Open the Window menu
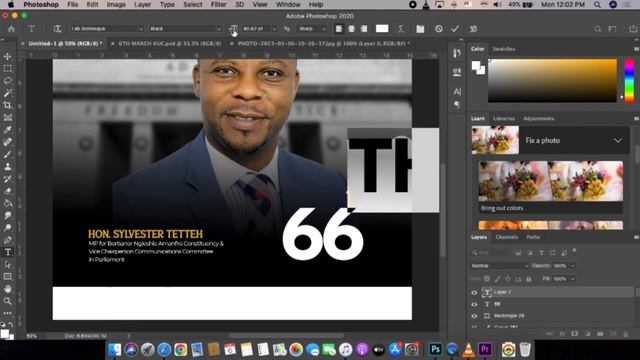This screenshot has height=360, width=640. [x=288, y=4]
